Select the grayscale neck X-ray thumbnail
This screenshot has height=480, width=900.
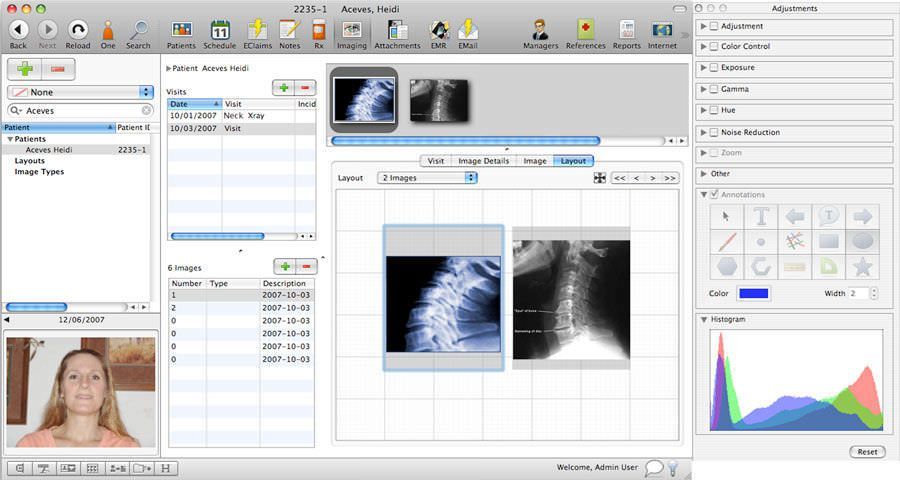(x=439, y=99)
